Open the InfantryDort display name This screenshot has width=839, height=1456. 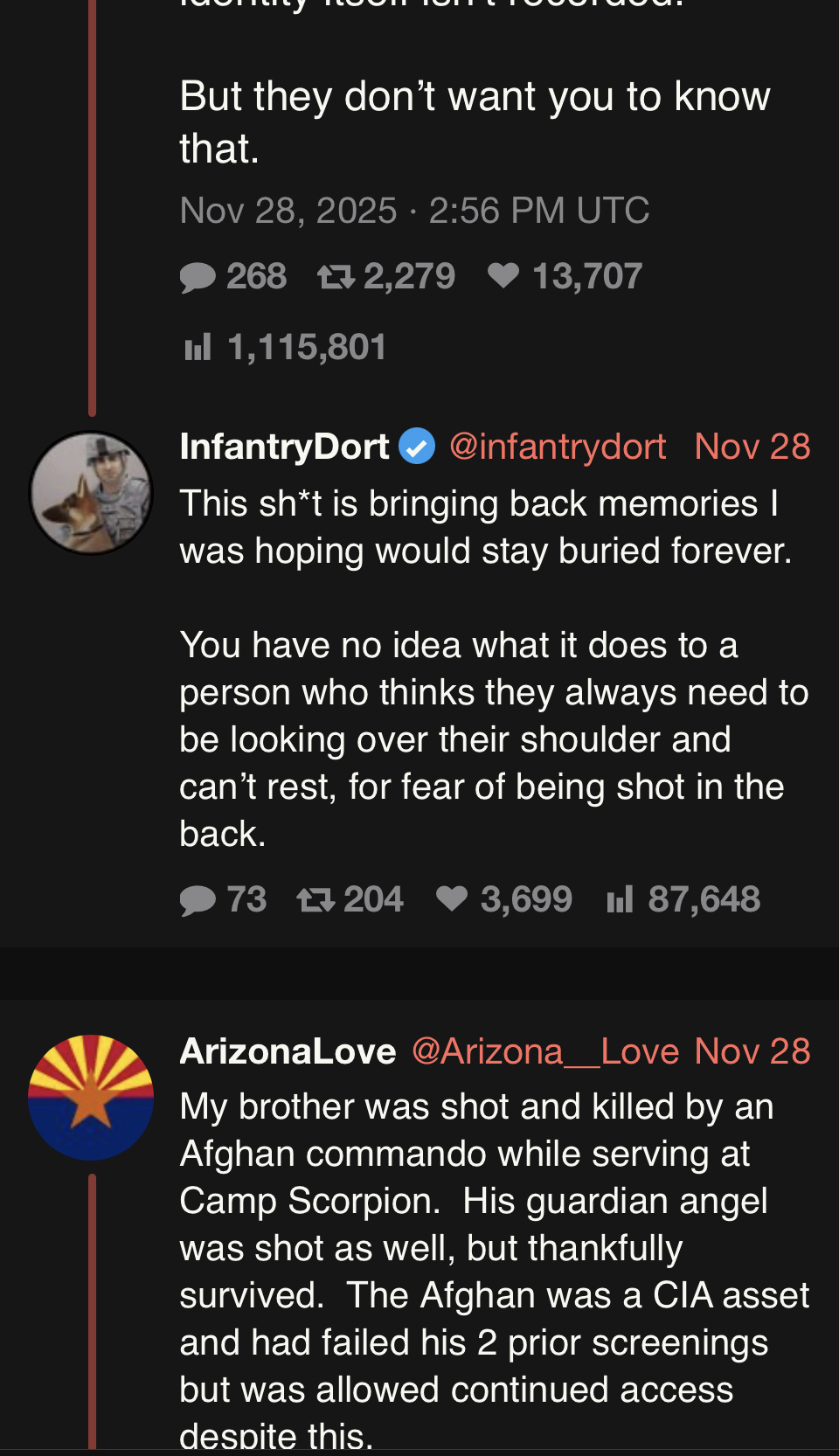coord(284,447)
